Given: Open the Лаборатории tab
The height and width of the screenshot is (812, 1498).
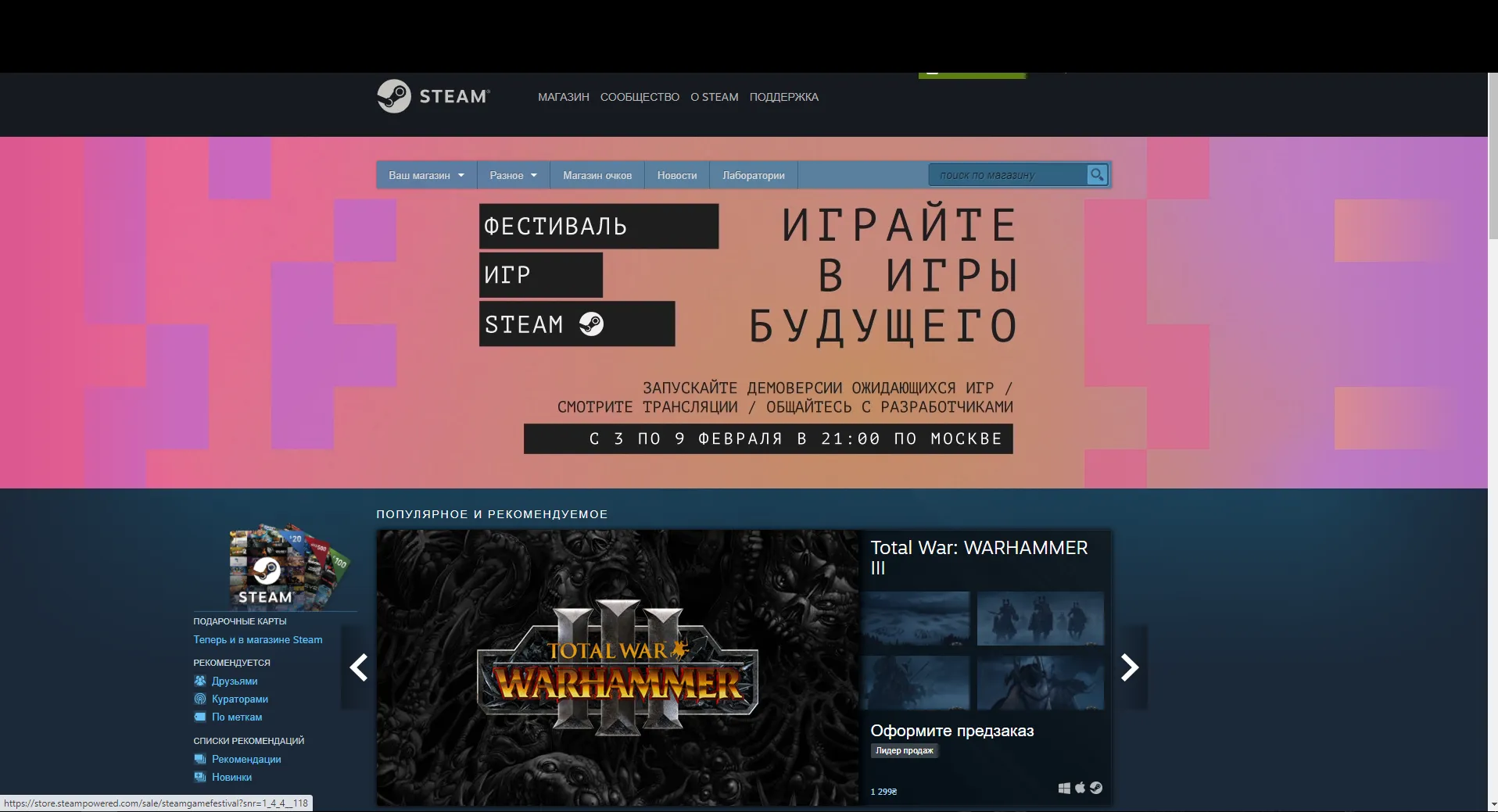Looking at the screenshot, I should pos(753,175).
